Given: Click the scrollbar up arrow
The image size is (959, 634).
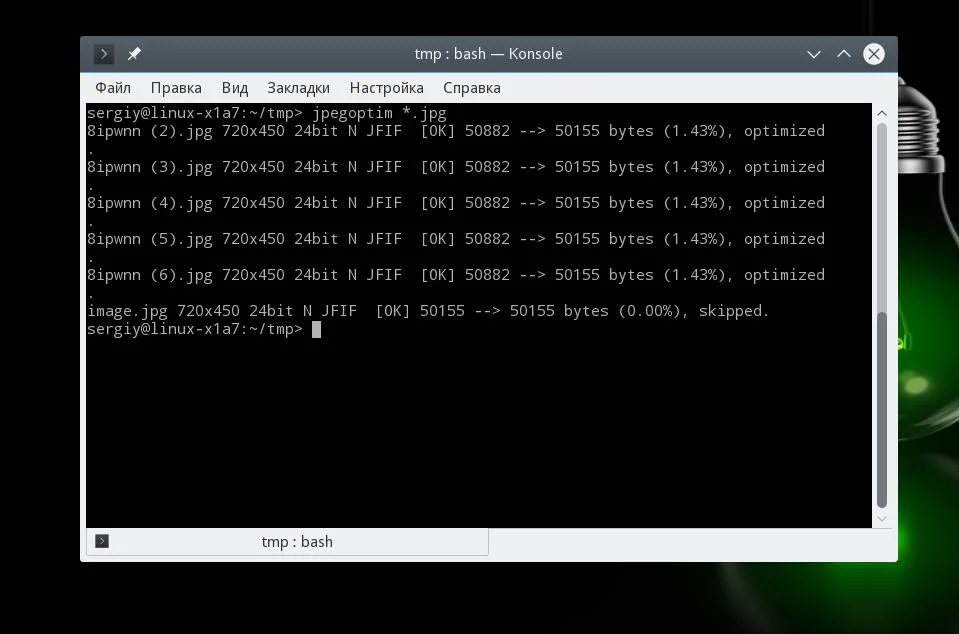Looking at the screenshot, I should click(881, 113).
